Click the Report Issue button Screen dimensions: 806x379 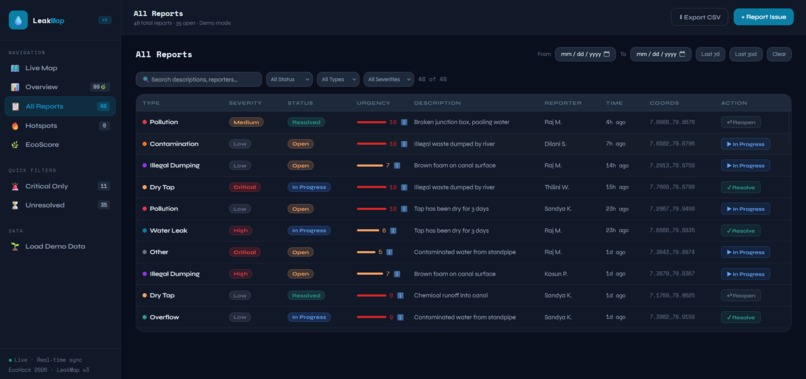[x=763, y=17]
